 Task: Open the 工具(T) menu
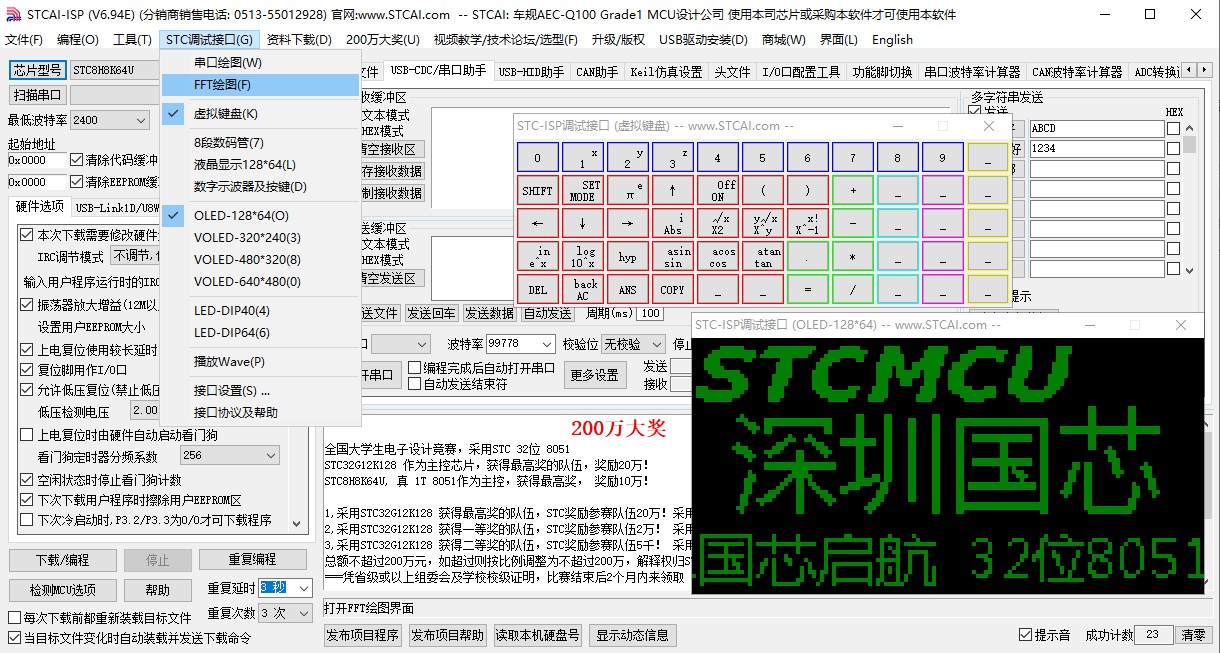(132, 40)
